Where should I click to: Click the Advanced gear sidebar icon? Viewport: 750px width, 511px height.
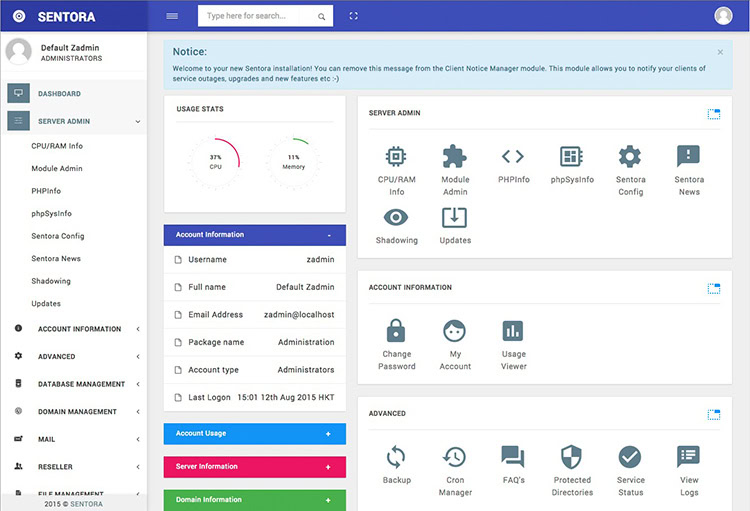[18, 355]
